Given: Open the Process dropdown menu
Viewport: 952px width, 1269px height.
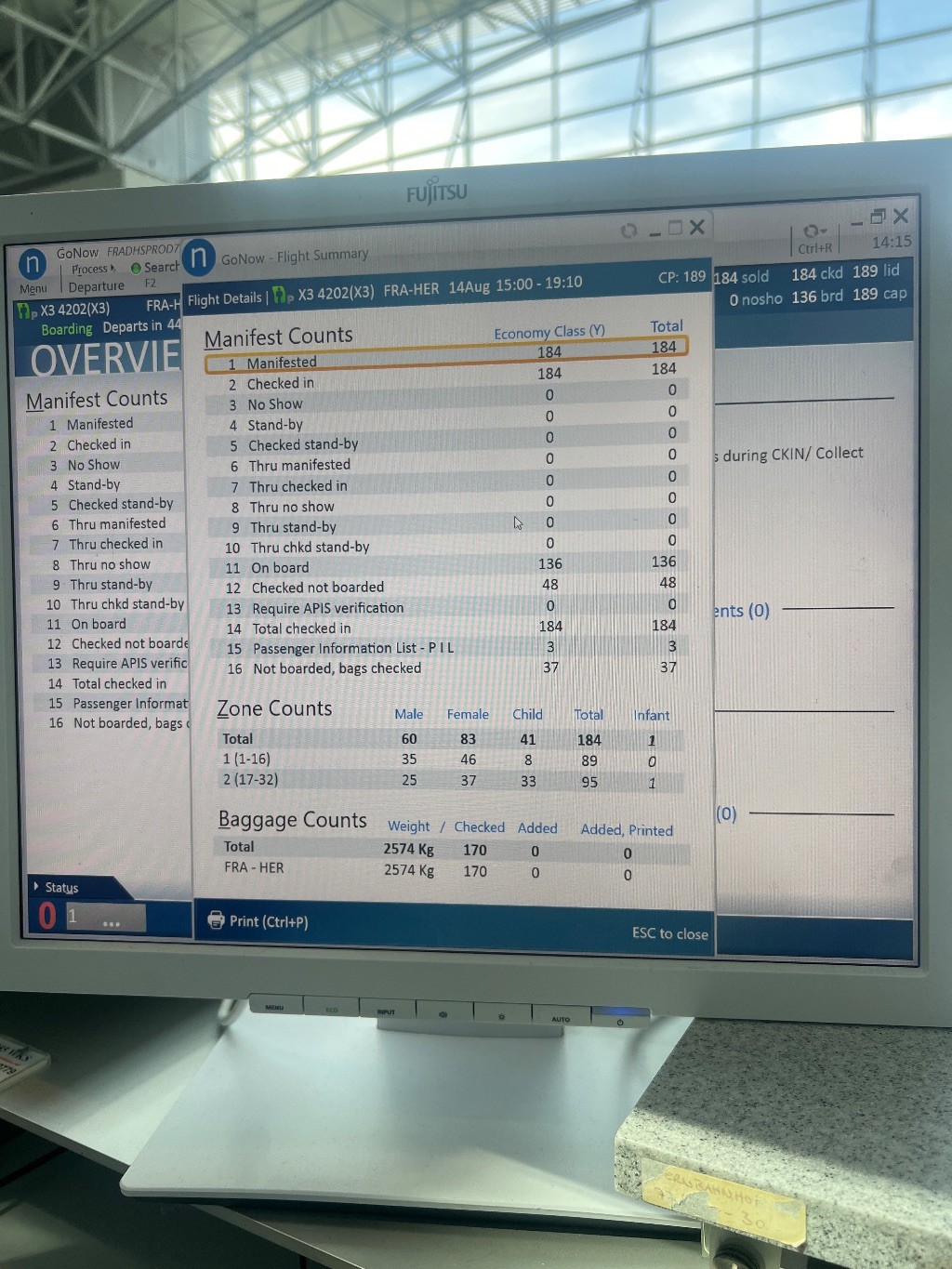Looking at the screenshot, I should click(x=93, y=269).
